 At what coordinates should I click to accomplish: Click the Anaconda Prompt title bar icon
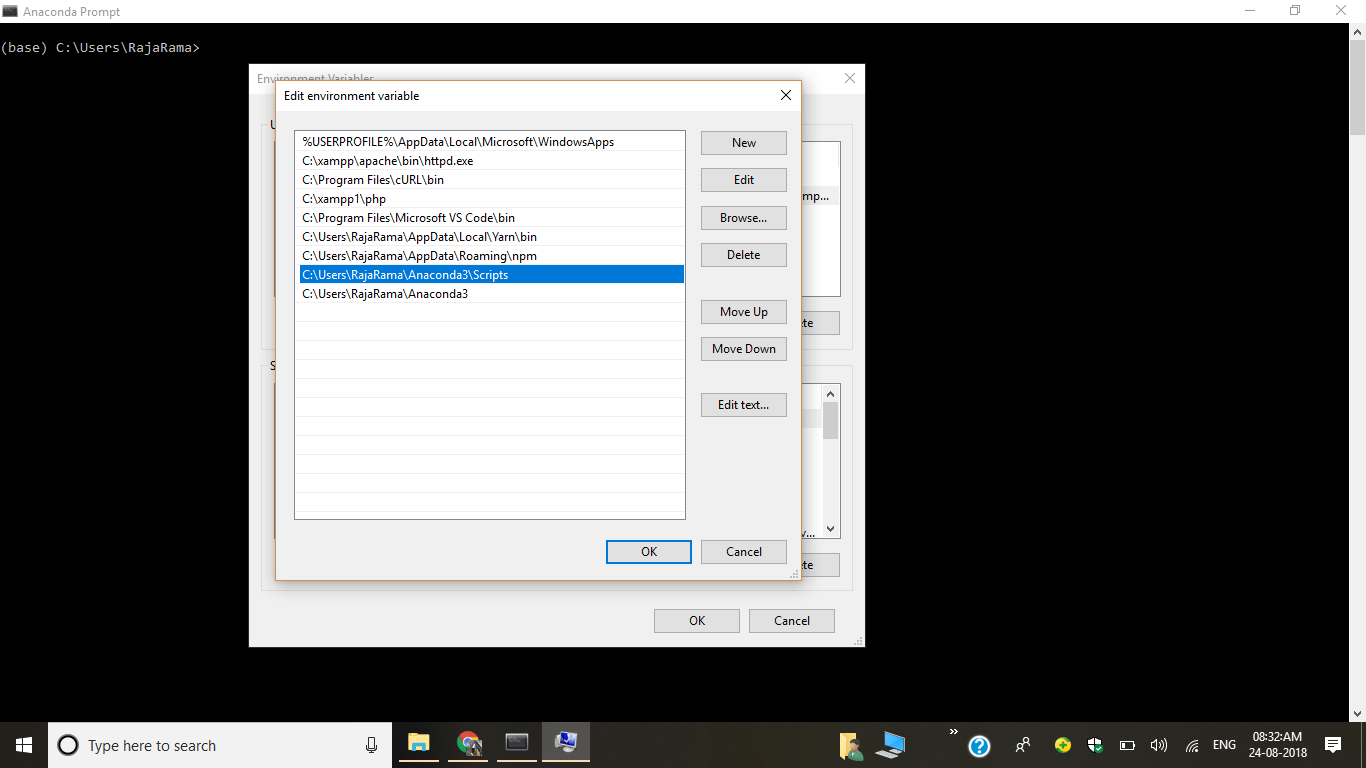tap(10, 11)
